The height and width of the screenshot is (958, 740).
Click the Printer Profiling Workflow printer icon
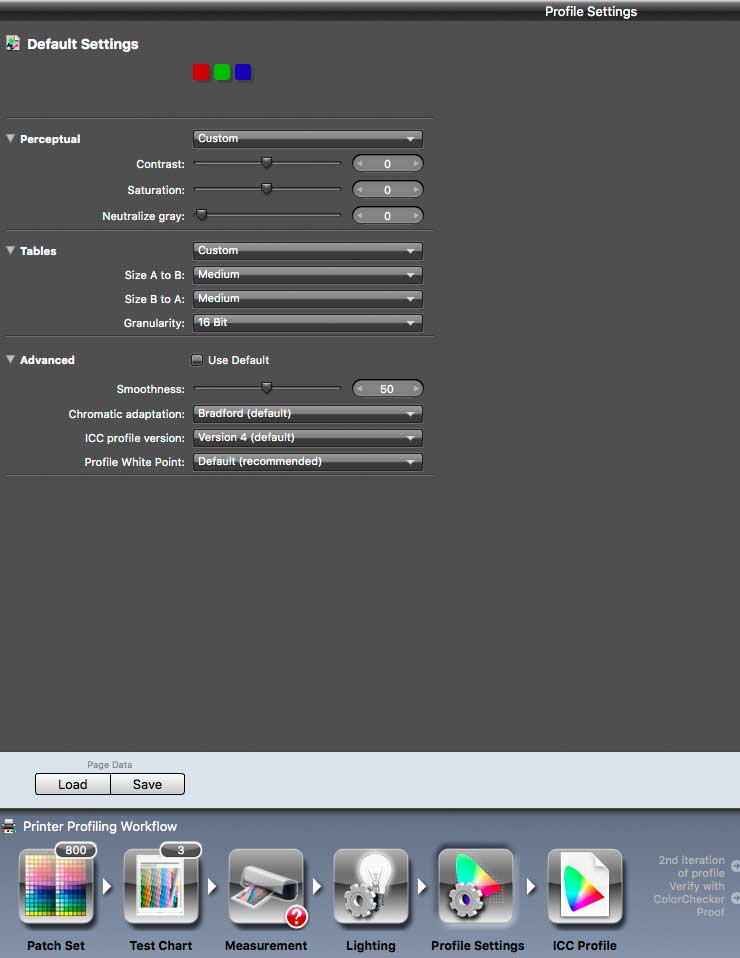(x=9, y=826)
